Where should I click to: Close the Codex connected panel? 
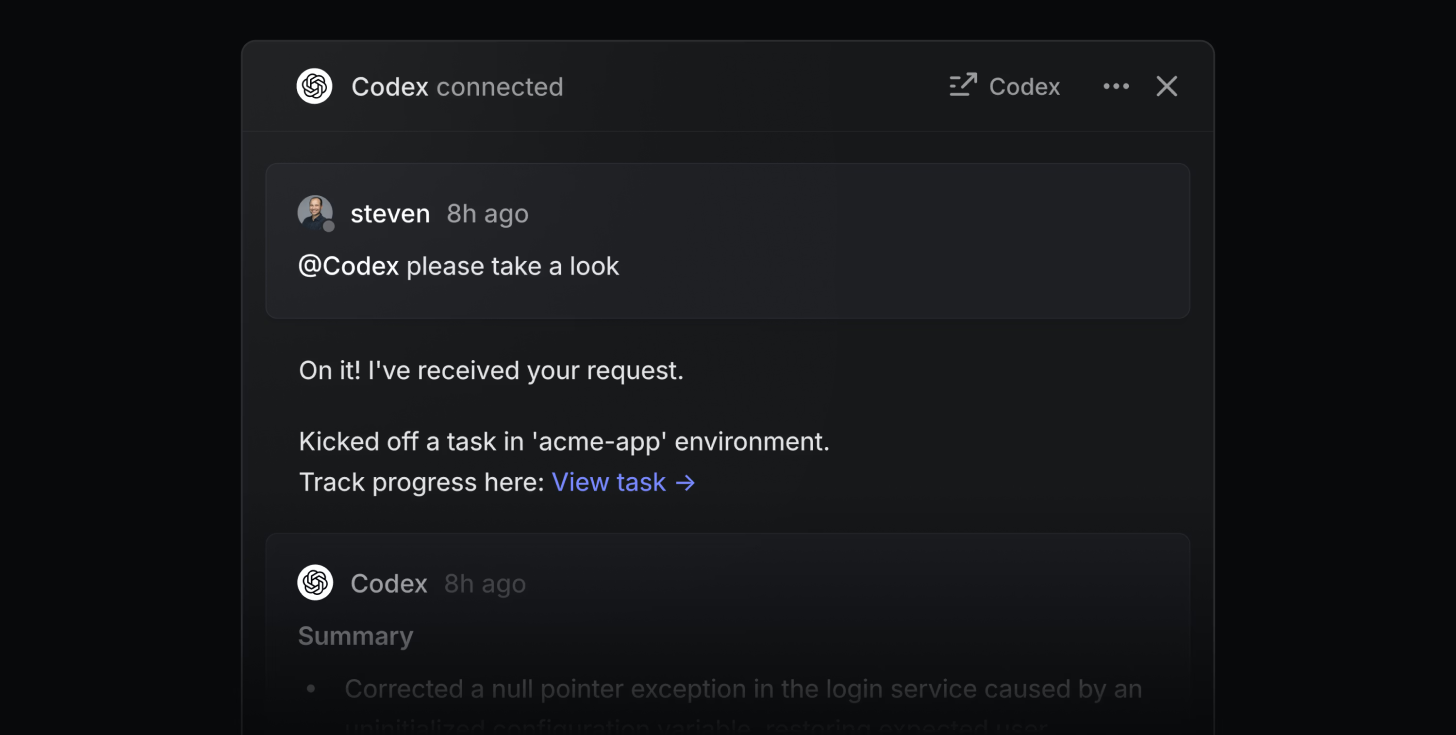point(1167,86)
